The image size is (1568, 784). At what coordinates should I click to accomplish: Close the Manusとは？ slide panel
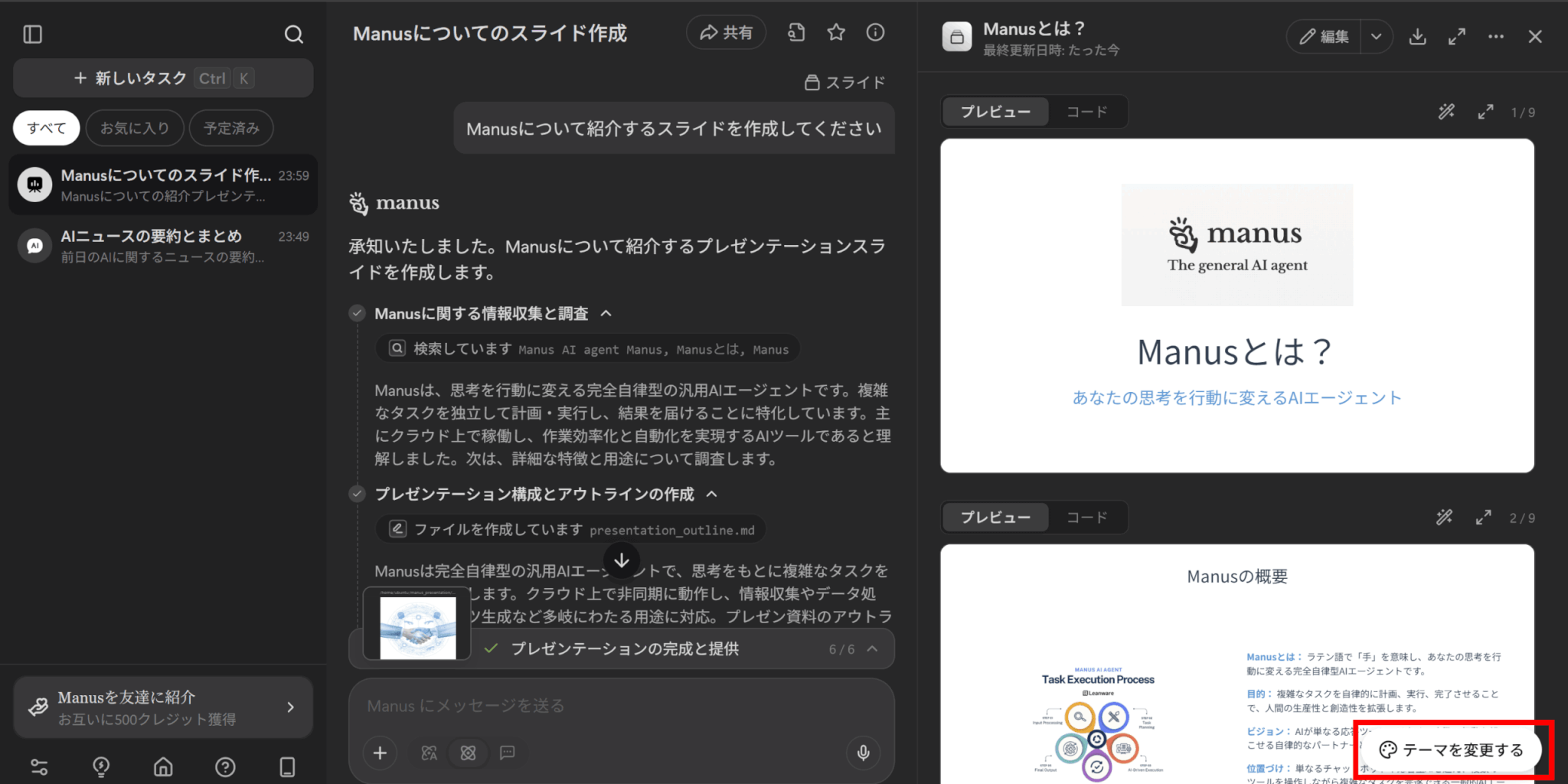[x=1535, y=36]
